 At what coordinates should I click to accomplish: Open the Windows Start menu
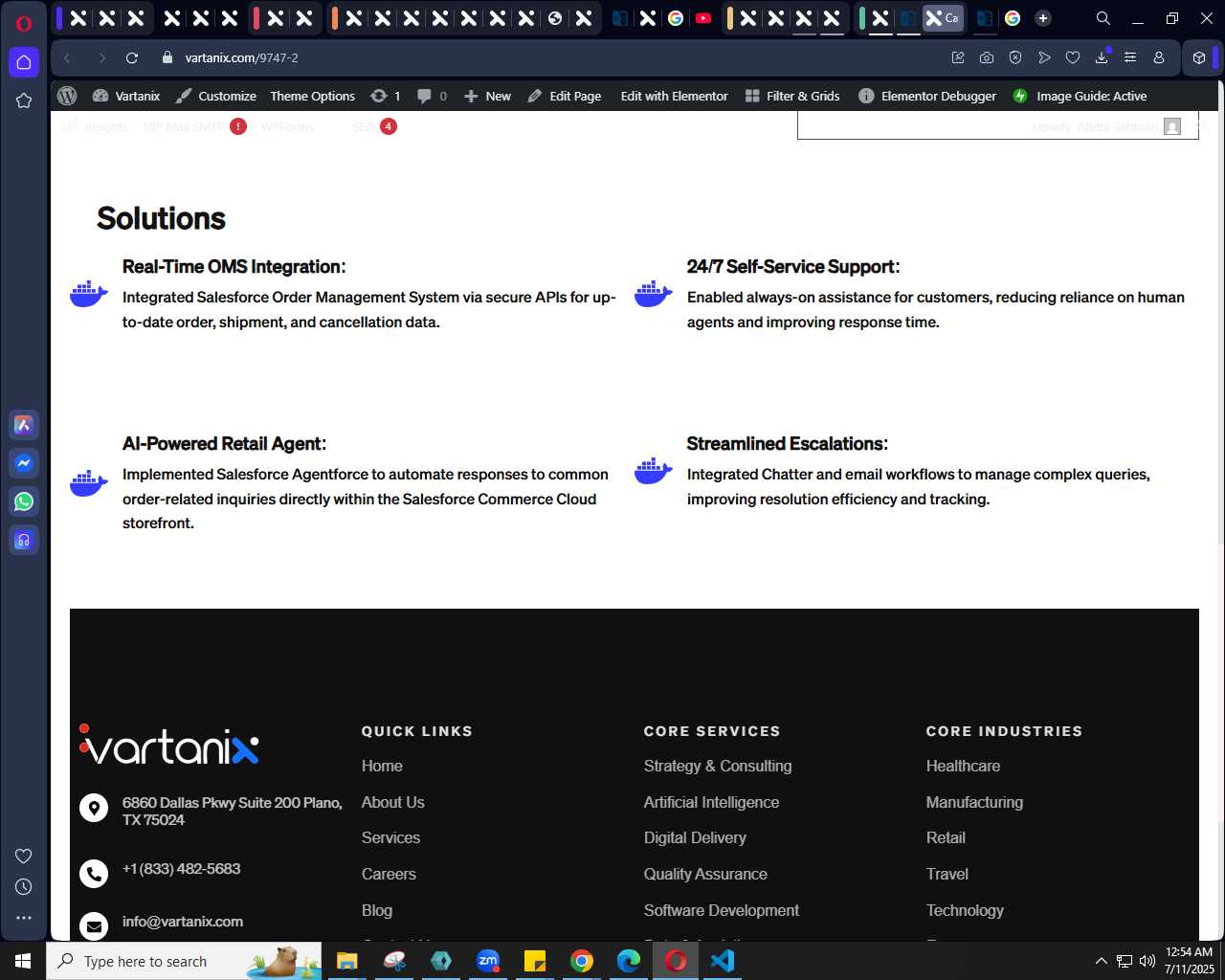[x=23, y=961]
